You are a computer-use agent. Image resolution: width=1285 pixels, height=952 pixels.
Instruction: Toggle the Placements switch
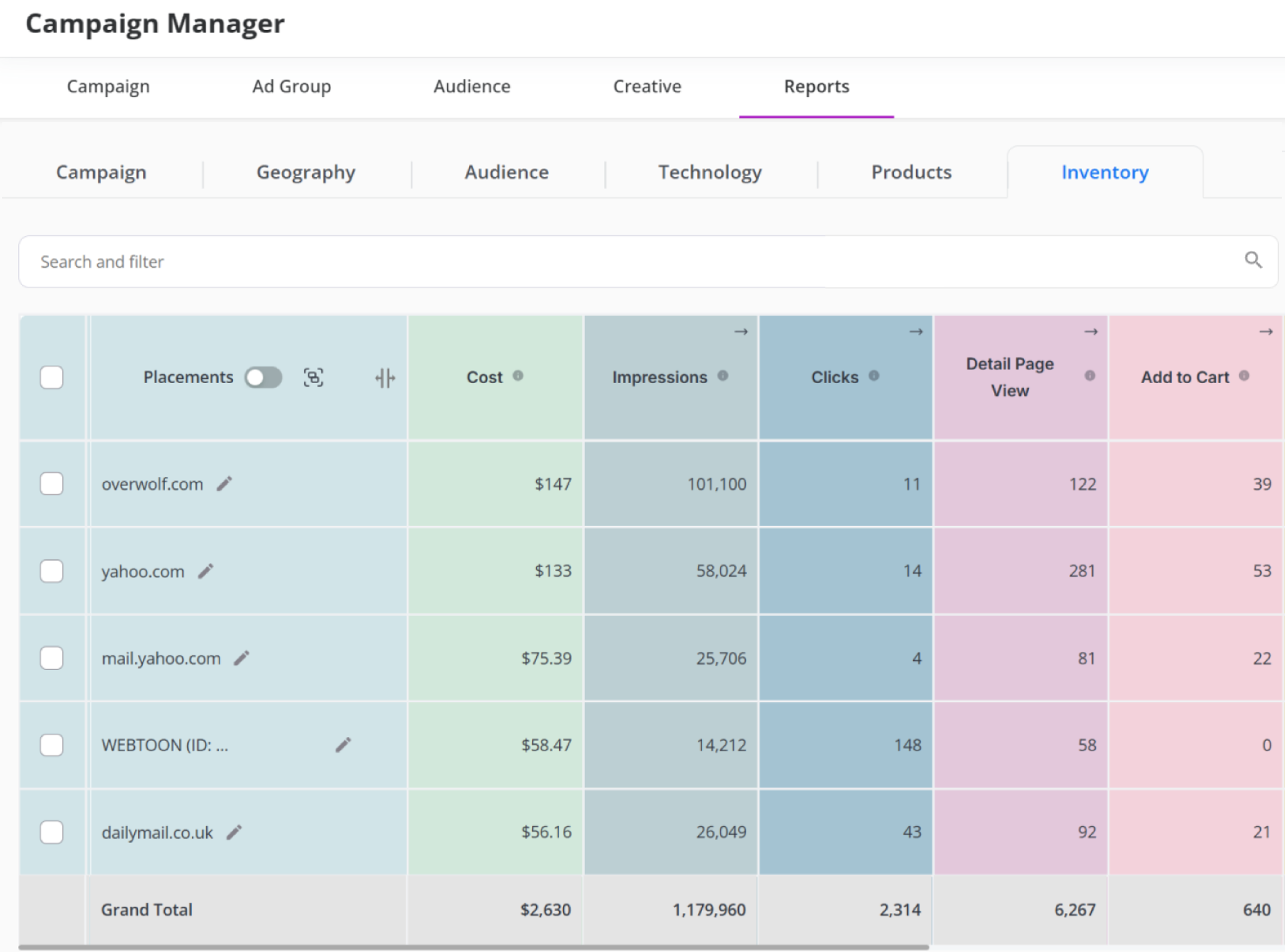pos(263,377)
